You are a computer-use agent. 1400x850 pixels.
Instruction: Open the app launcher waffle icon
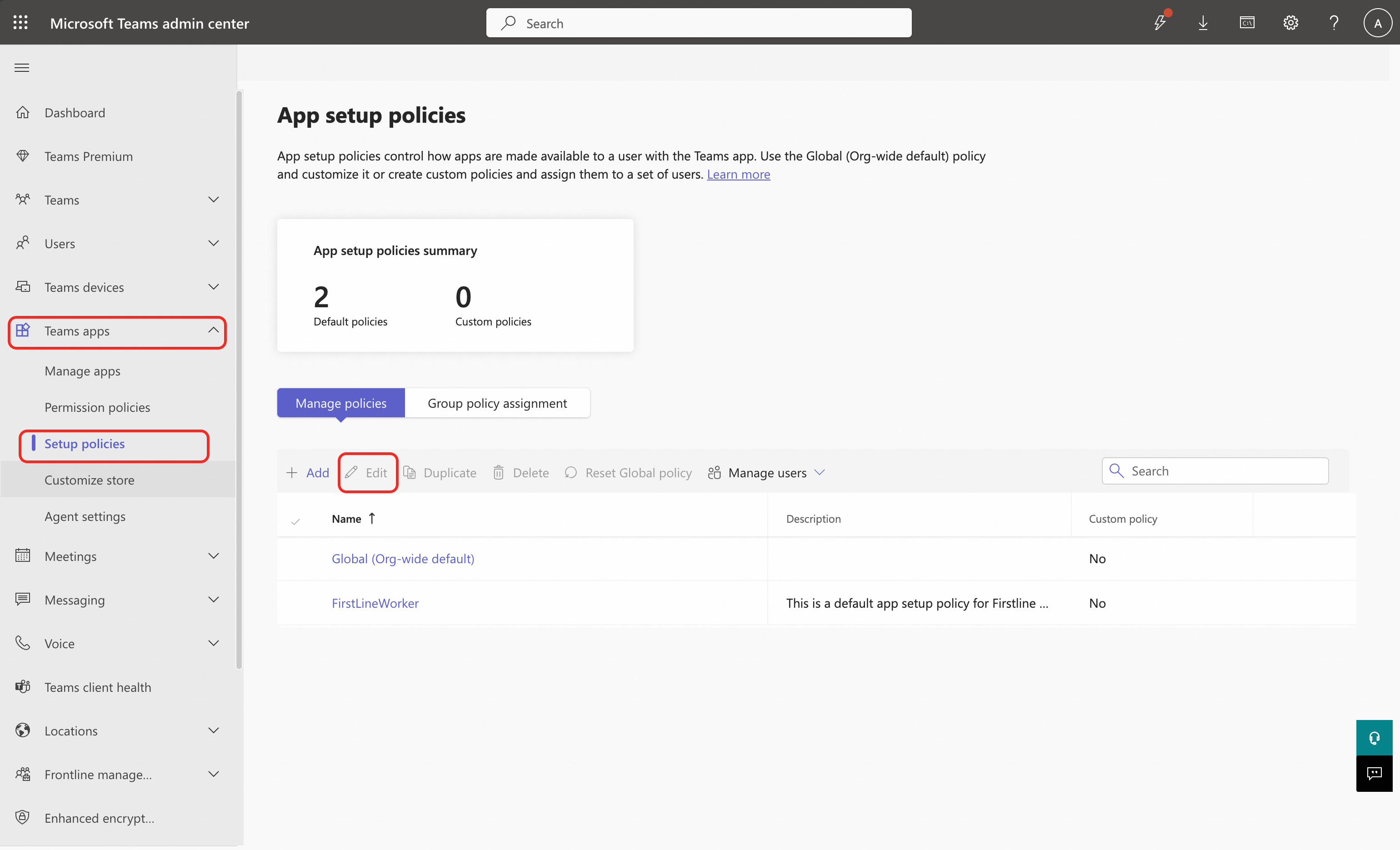point(20,23)
